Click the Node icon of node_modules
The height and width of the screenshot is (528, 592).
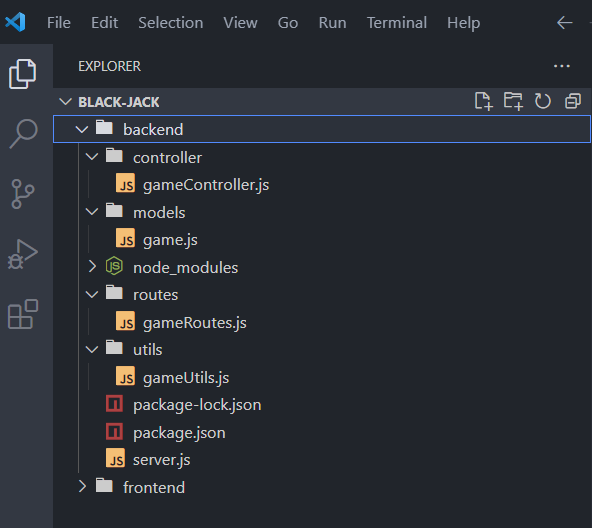pos(114,266)
